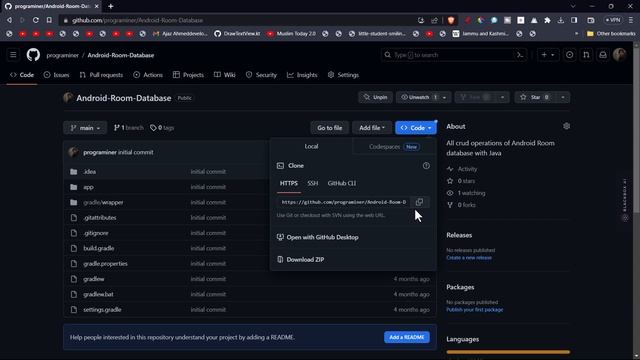Switch to the Security tab

click(x=261, y=75)
